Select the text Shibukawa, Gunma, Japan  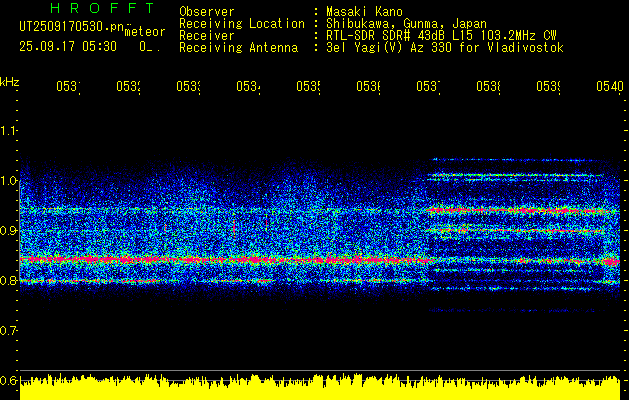click(x=406, y=24)
